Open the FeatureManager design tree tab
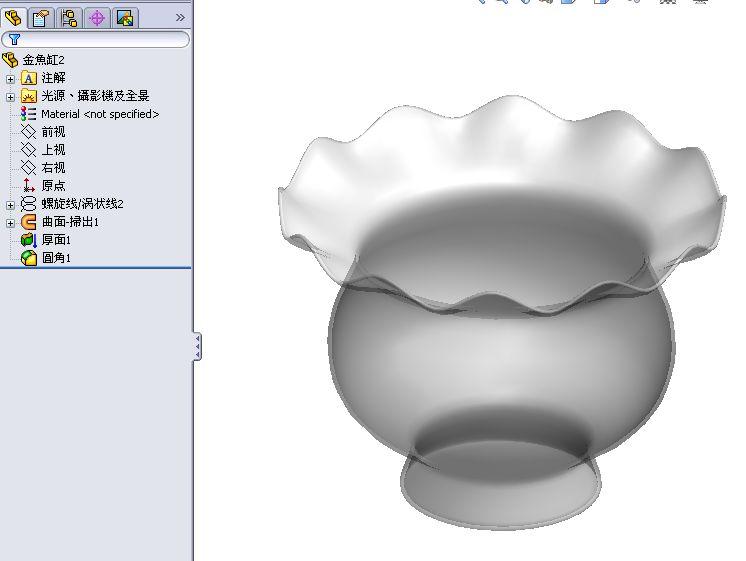The width and height of the screenshot is (746, 561). coord(13,18)
